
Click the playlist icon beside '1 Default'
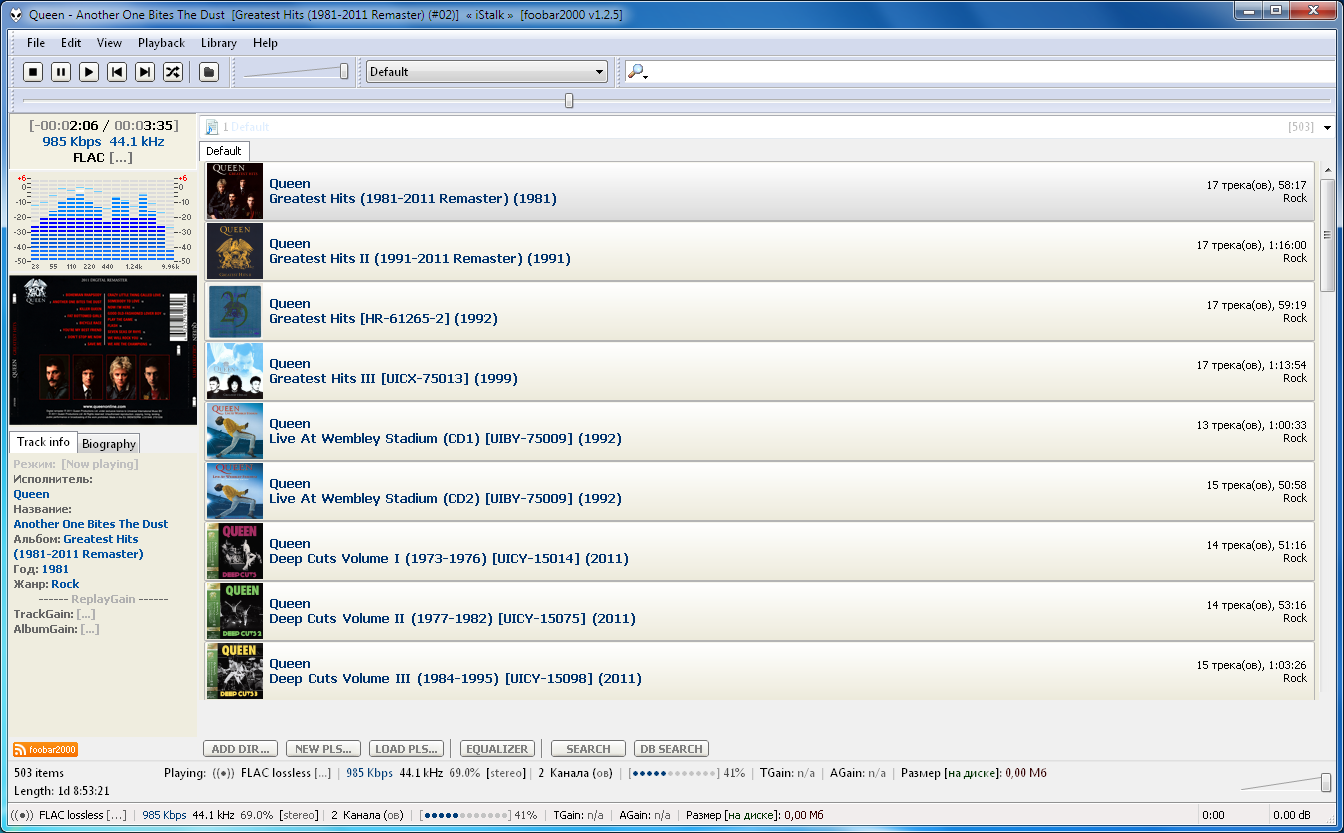(212, 127)
